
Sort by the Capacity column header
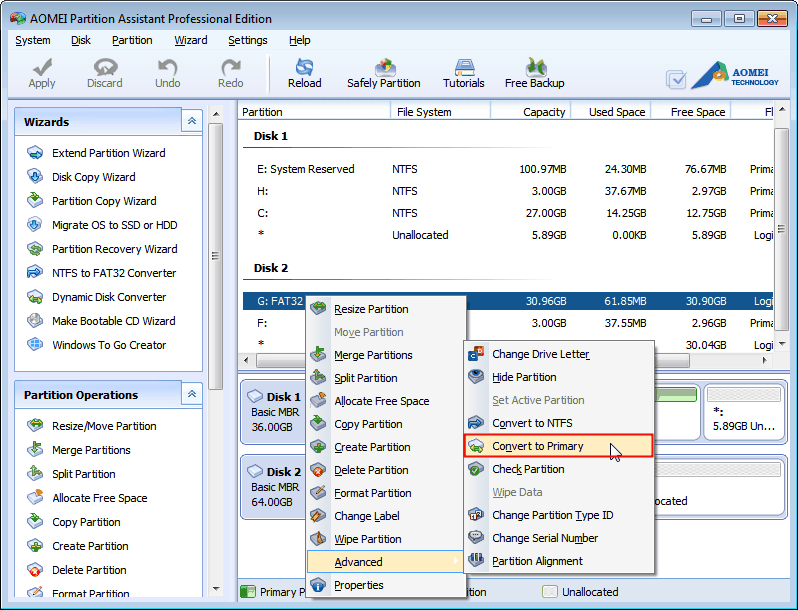pos(530,111)
